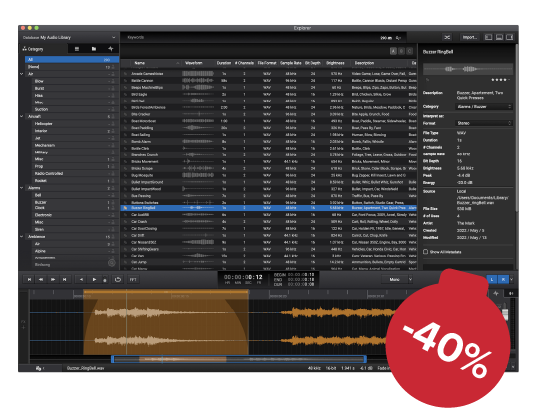Image resolution: width=536 pixels, height=412 pixels.
Task: Click the play reverse button
Action: click(x=81, y=279)
